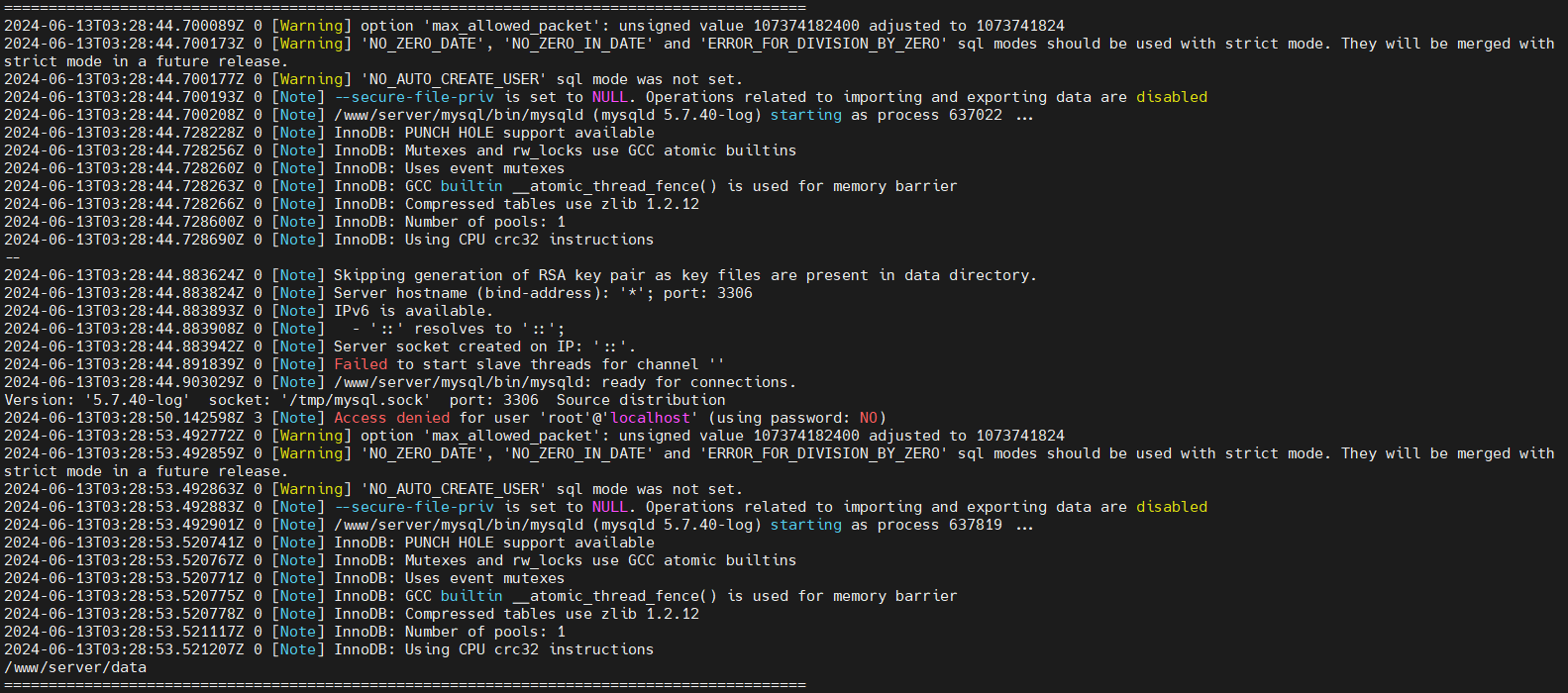
Task: Click the top row of equals signs
Action: (405, 8)
